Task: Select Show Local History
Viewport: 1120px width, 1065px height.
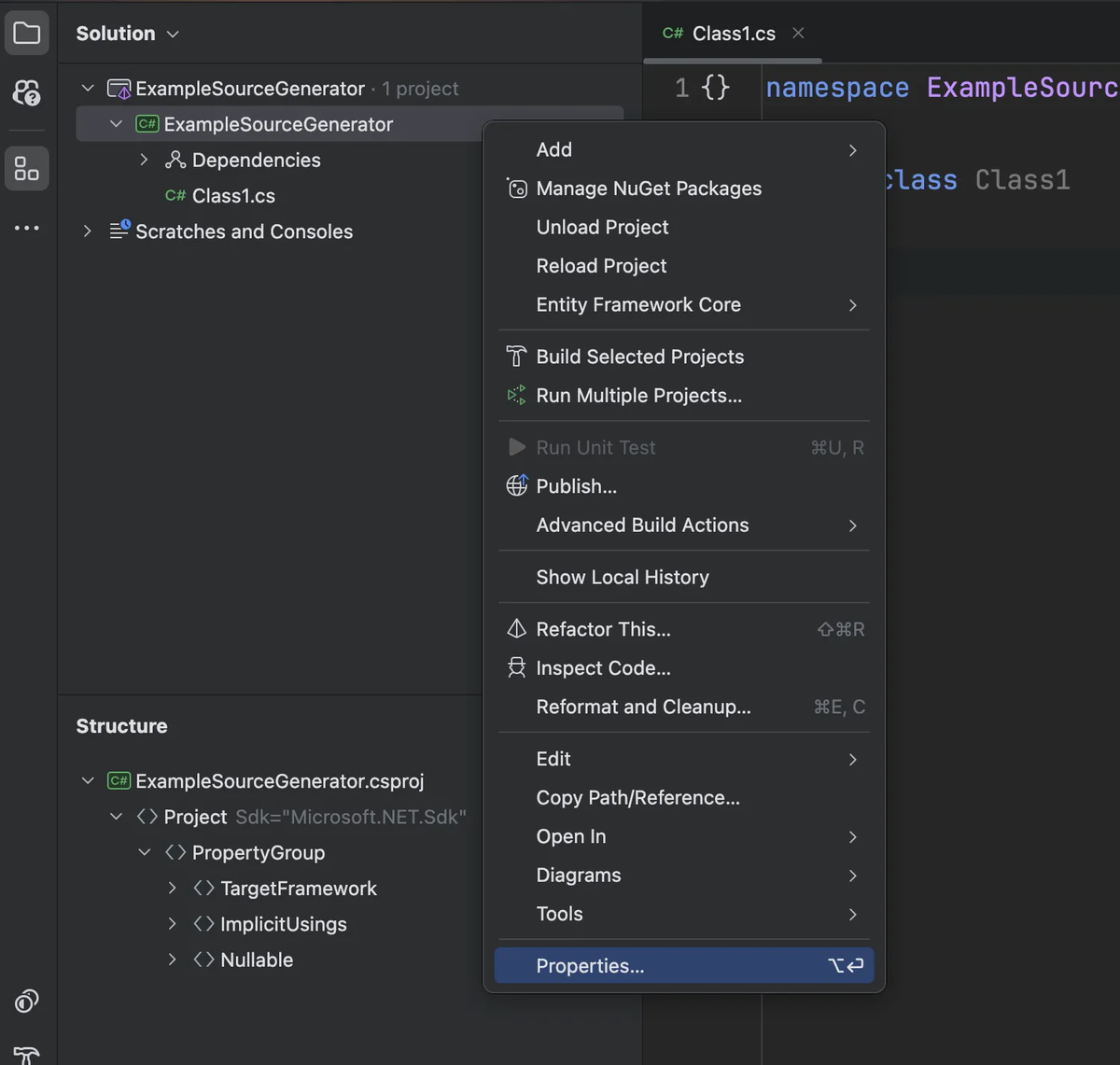Action: (x=684, y=577)
